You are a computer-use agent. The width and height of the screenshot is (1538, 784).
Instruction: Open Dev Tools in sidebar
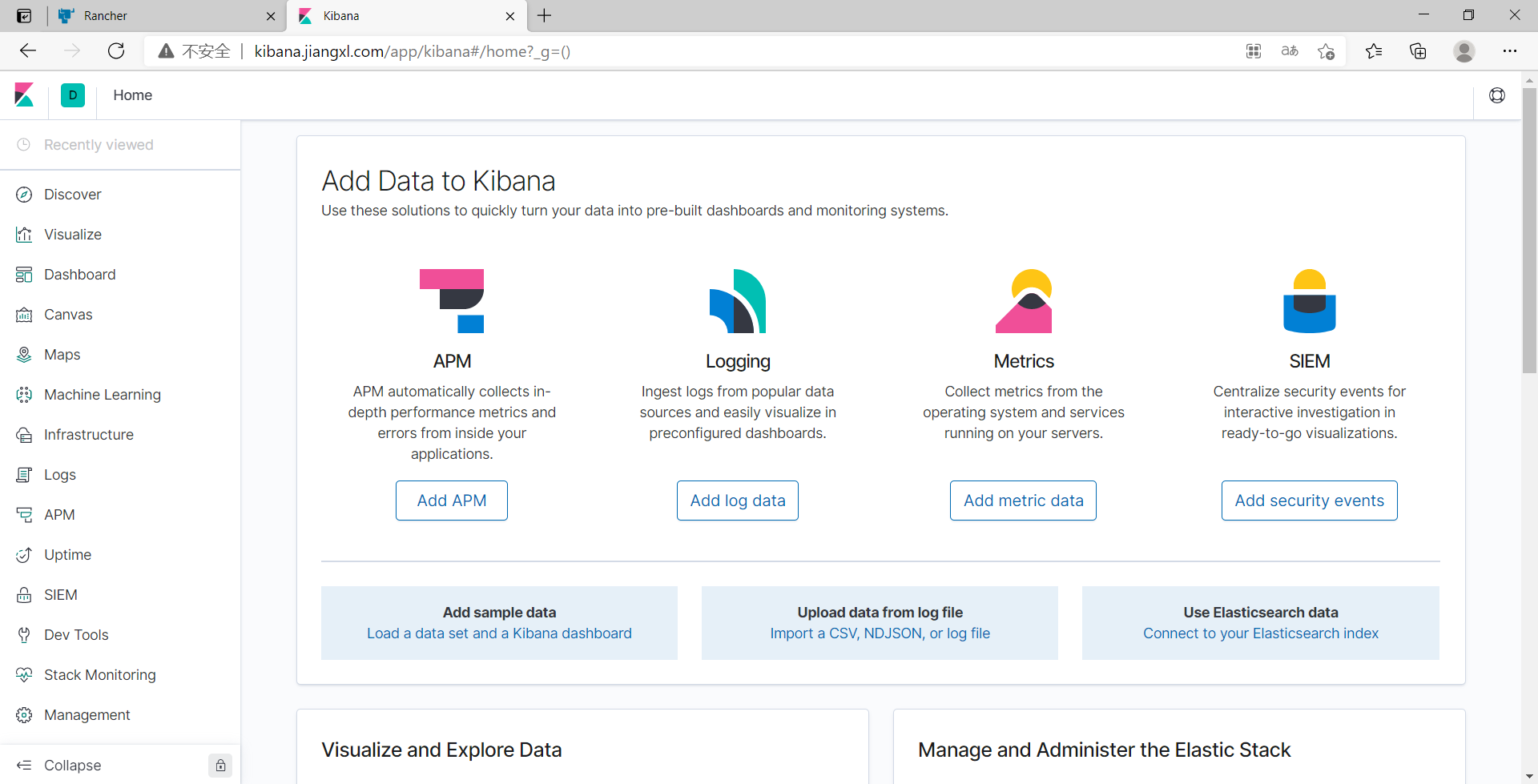click(x=76, y=635)
